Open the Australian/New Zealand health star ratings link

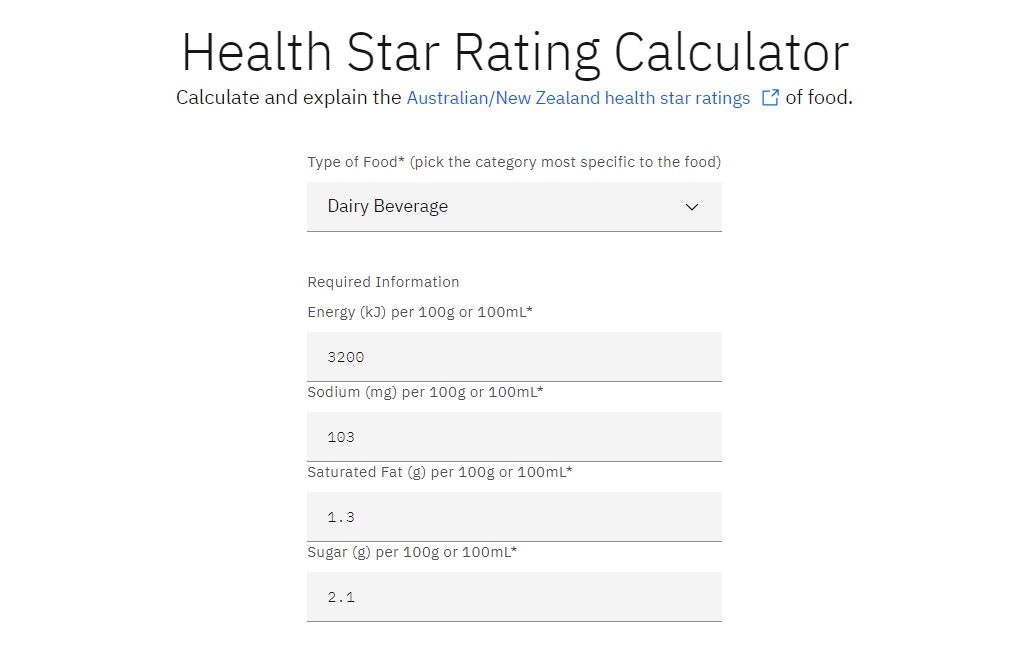click(578, 98)
